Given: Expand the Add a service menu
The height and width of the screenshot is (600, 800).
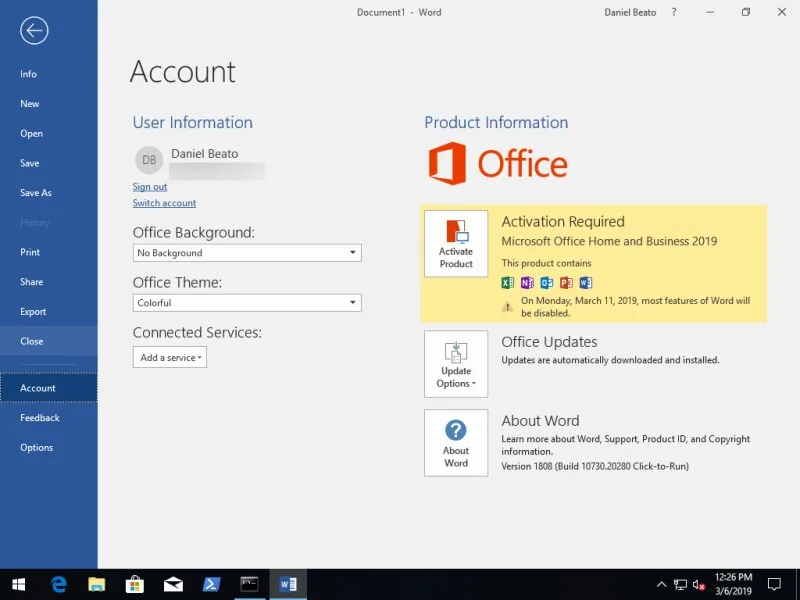Looking at the screenshot, I should pyautogui.click(x=169, y=356).
